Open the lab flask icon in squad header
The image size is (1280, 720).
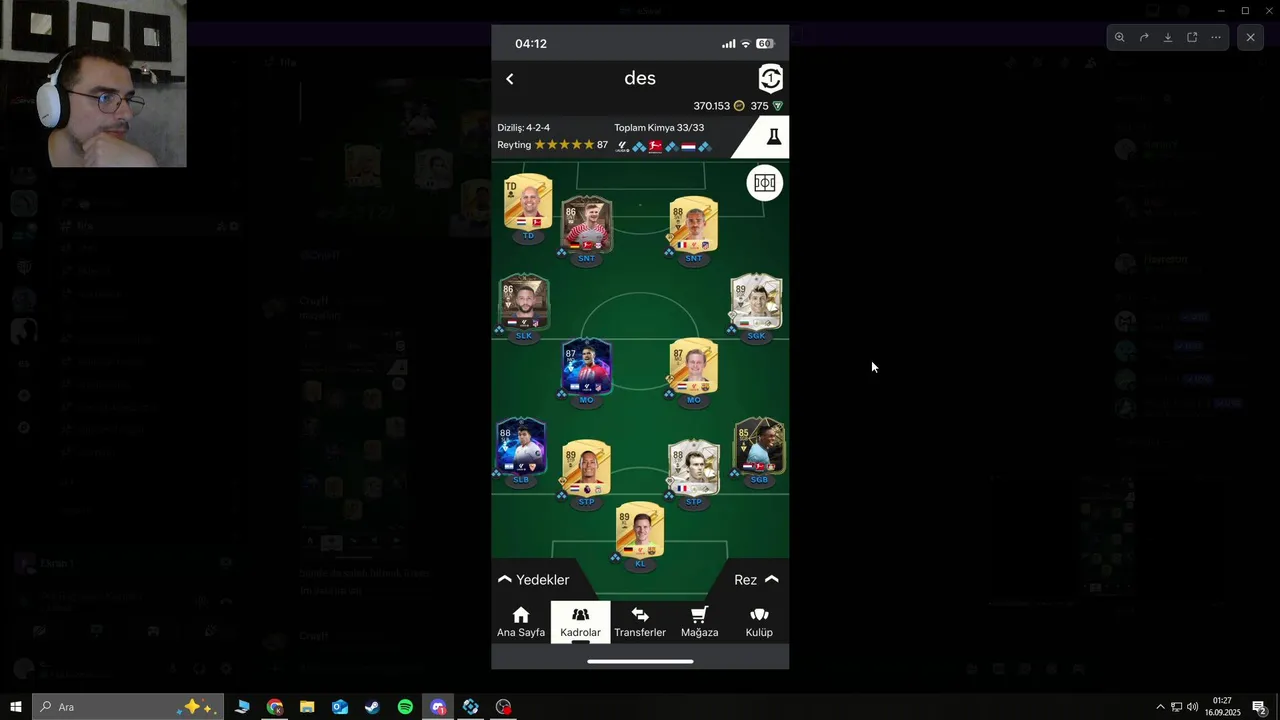(x=773, y=137)
